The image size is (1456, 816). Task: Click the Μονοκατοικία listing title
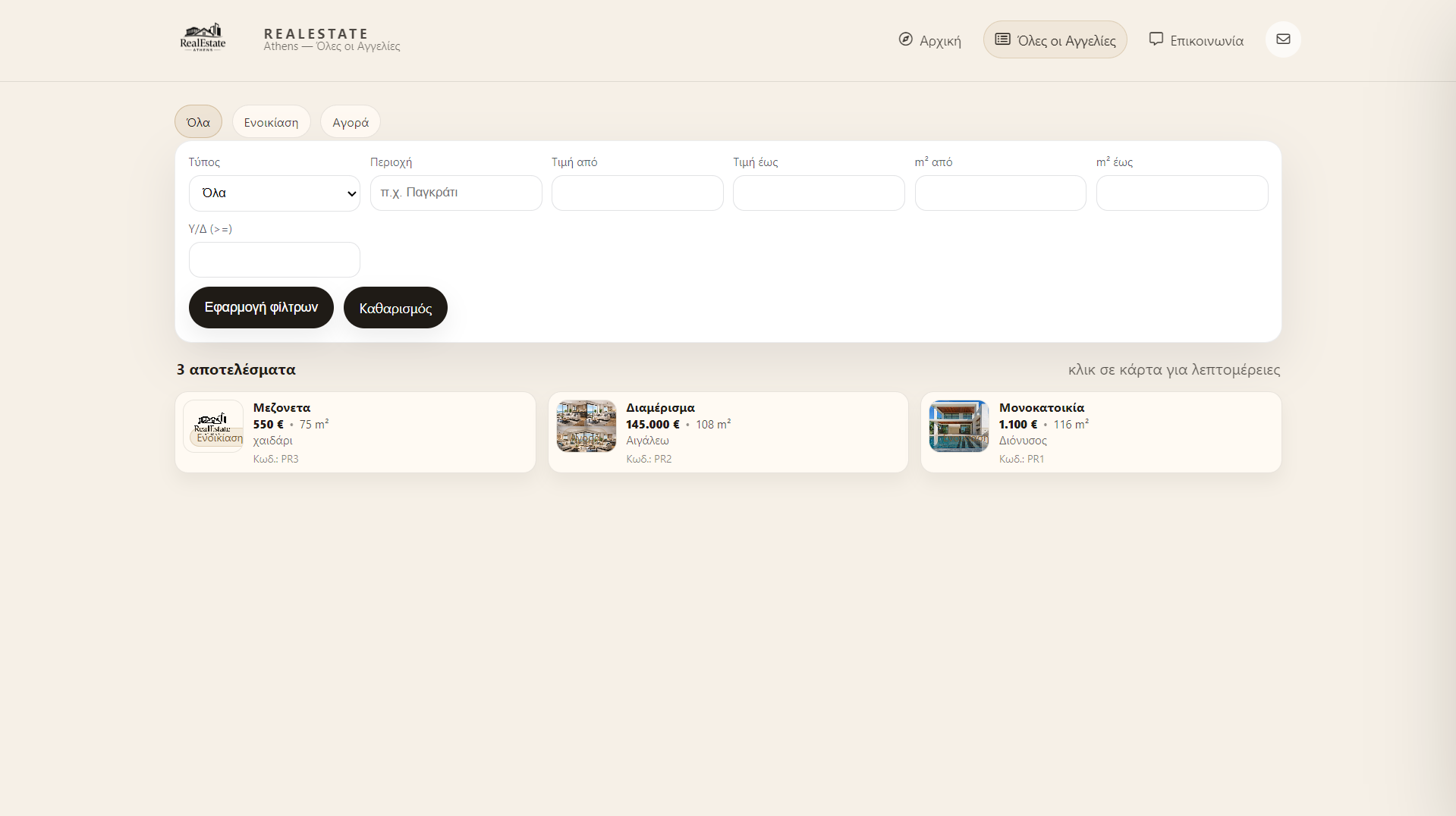1042,408
